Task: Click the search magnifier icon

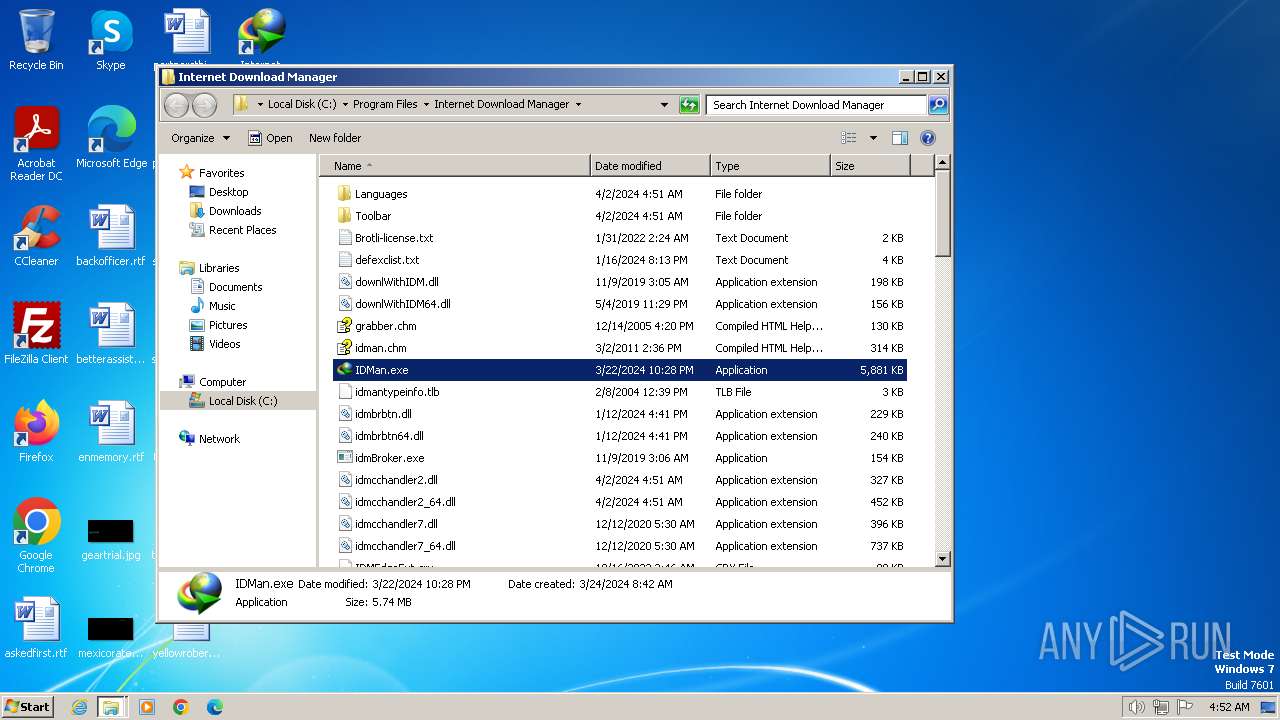Action: [937, 104]
